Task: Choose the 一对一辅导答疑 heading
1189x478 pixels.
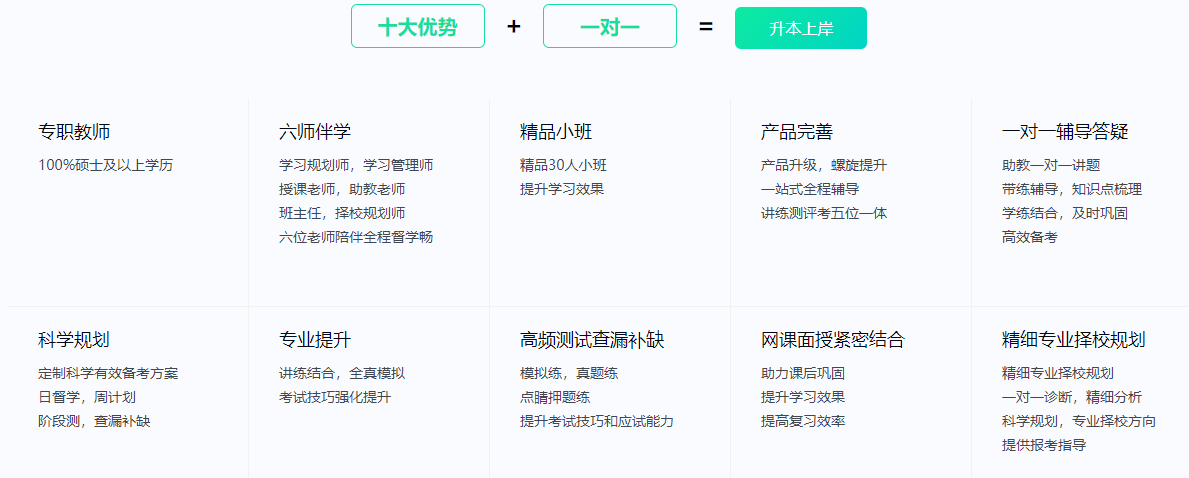Action: (x=1065, y=132)
